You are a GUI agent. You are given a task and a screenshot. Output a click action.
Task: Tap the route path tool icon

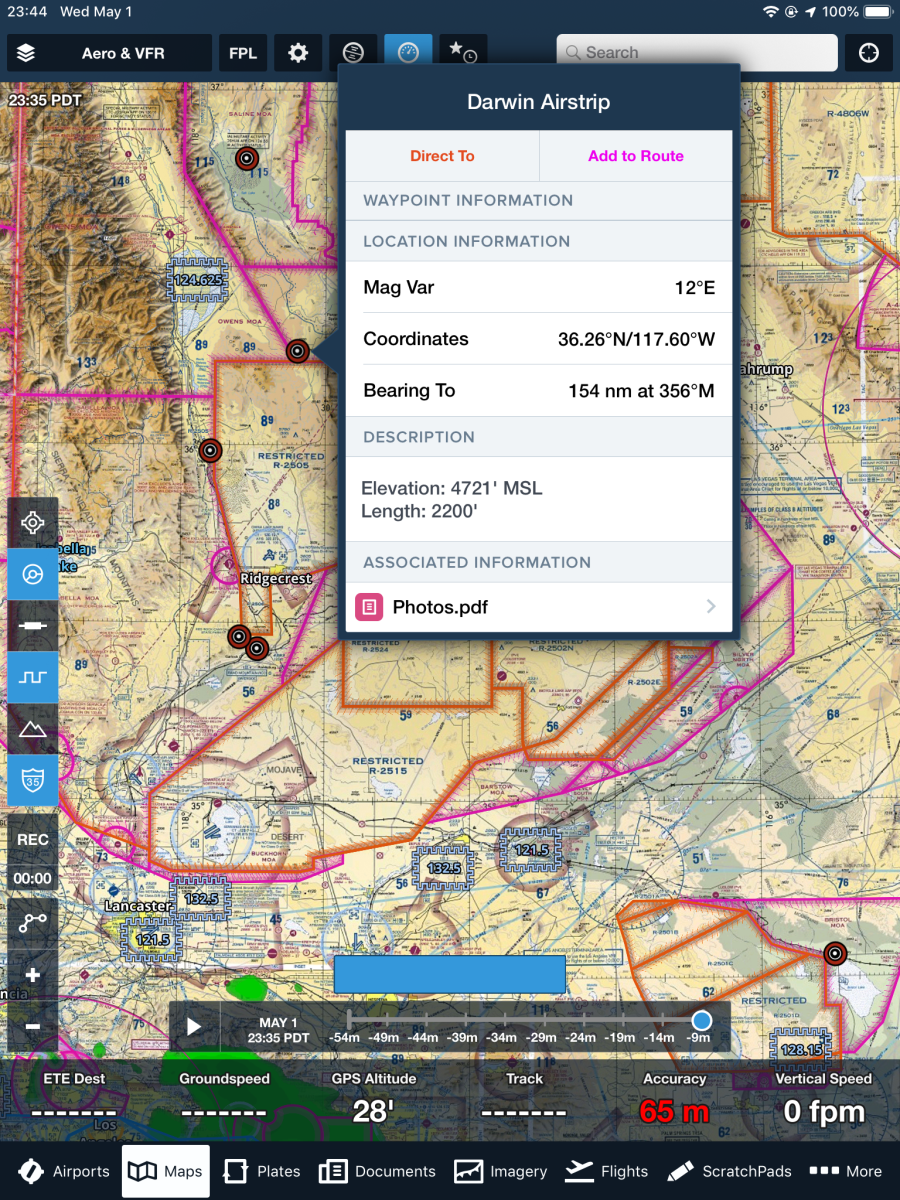[x=33, y=923]
